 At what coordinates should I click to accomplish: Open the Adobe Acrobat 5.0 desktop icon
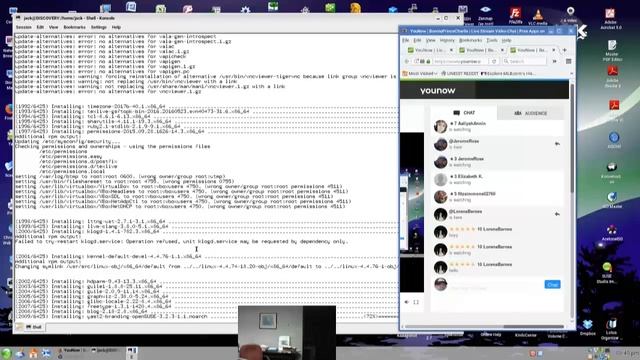[x=611, y=19]
